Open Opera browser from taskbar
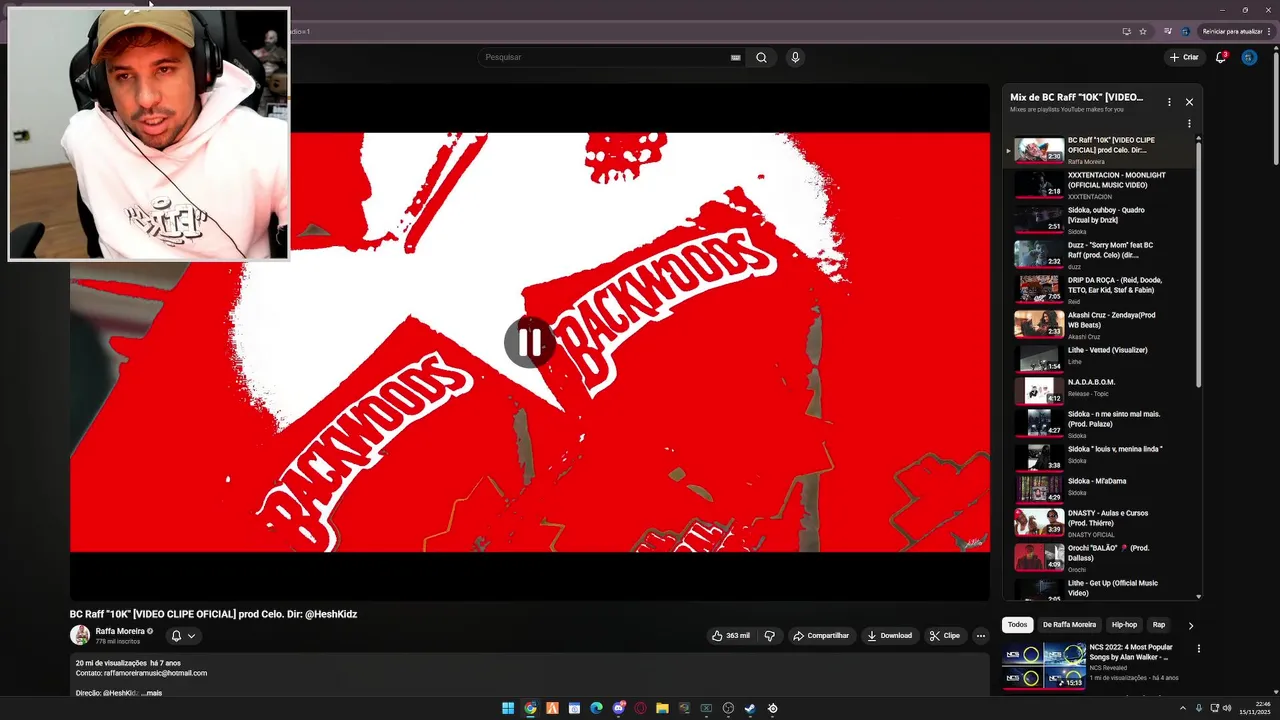This screenshot has height=720, width=1280. [640, 708]
